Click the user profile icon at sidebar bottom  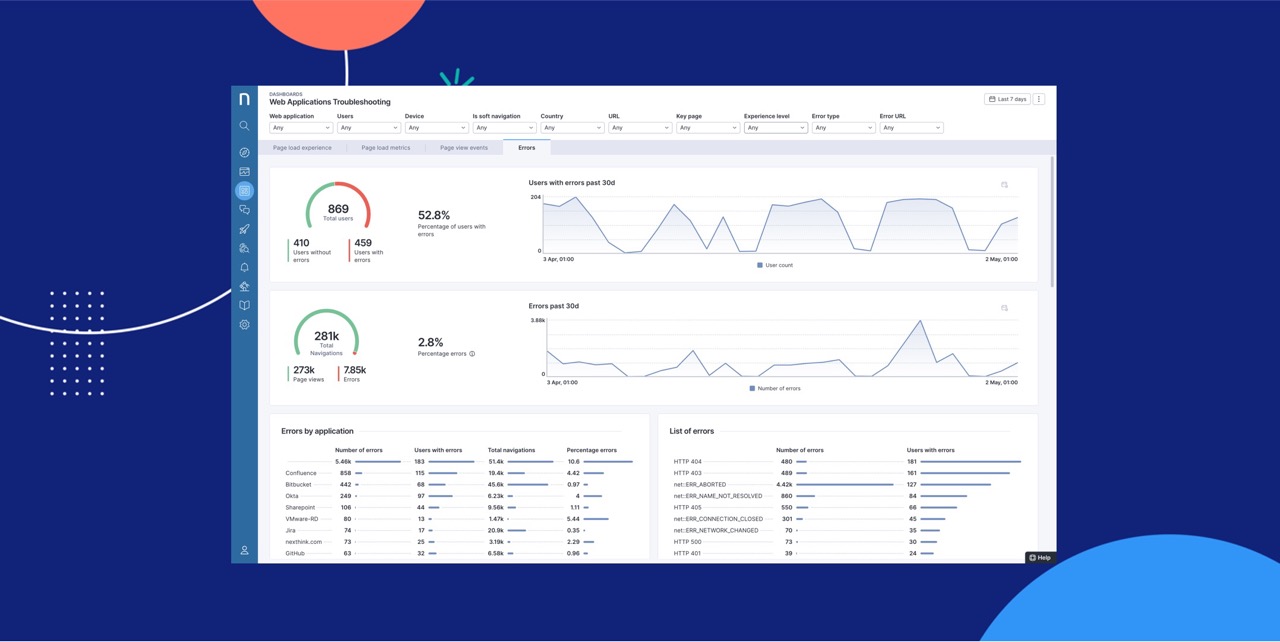click(244, 550)
